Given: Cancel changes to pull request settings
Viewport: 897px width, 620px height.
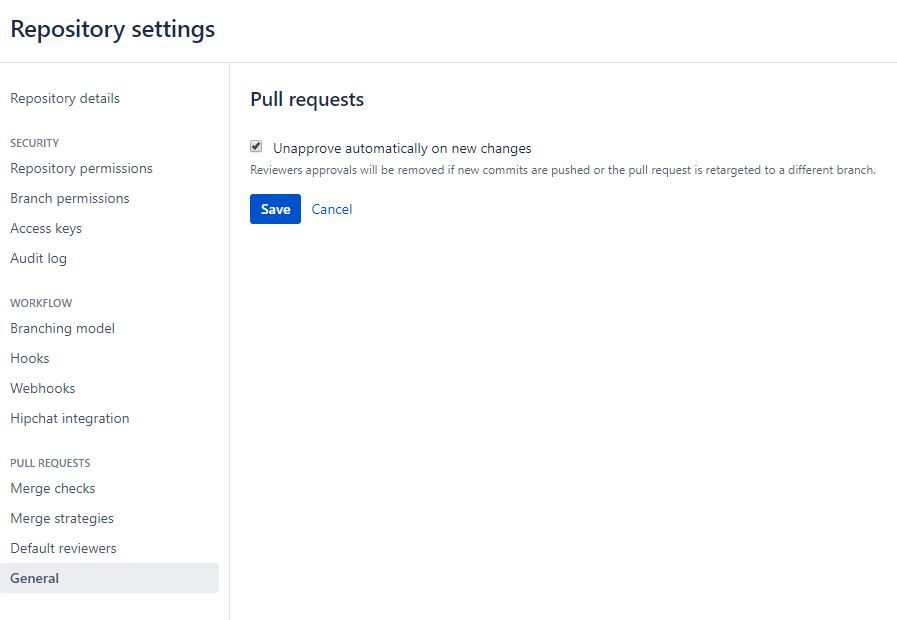Looking at the screenshot, I should tap(331, 209).
